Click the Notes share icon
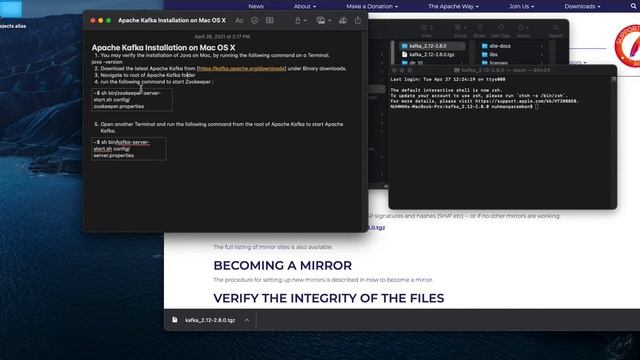 point(358,20)
